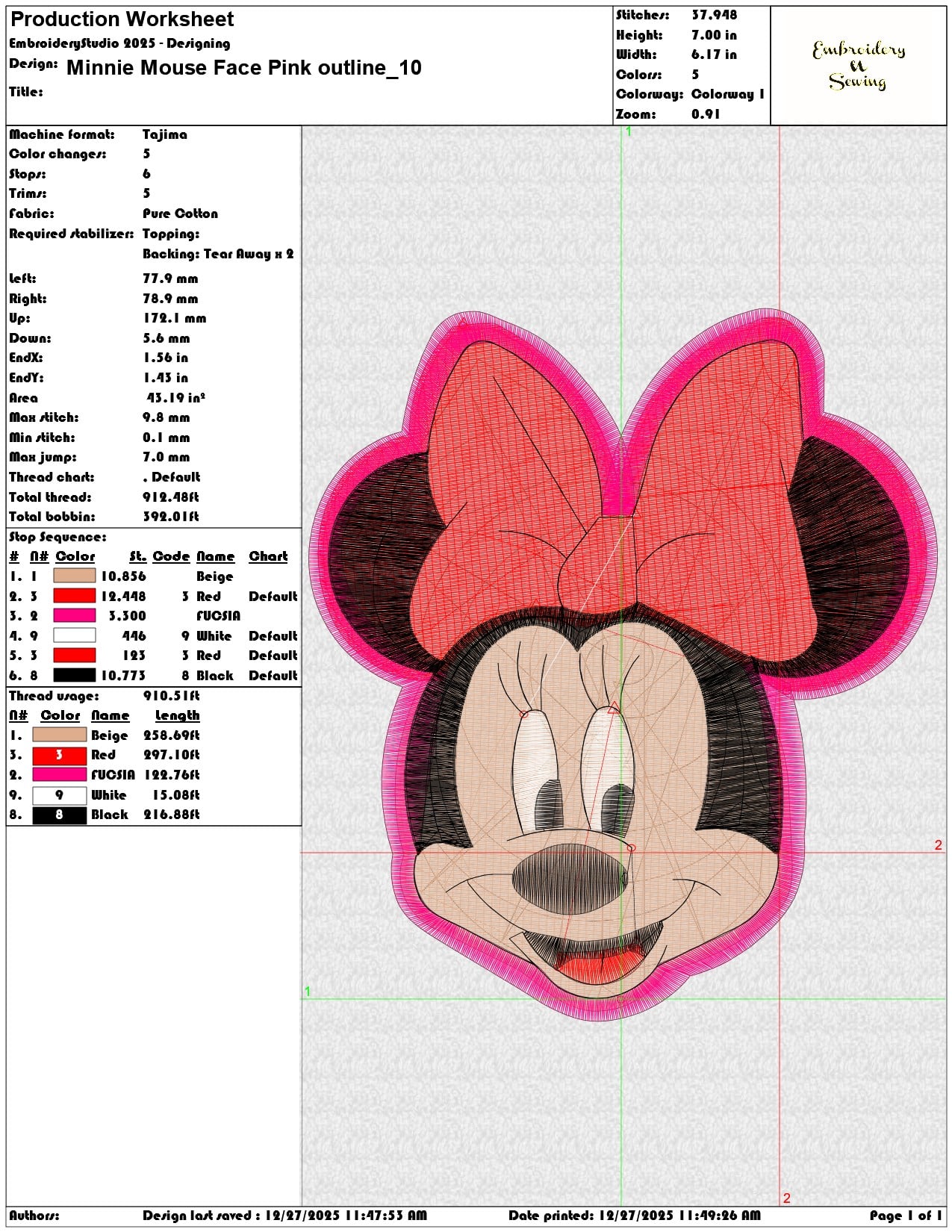Click the FUCSIA swatch in Thread usage list
The width and height of the screenshot is (952, 1232).
(x=60, y=774)
